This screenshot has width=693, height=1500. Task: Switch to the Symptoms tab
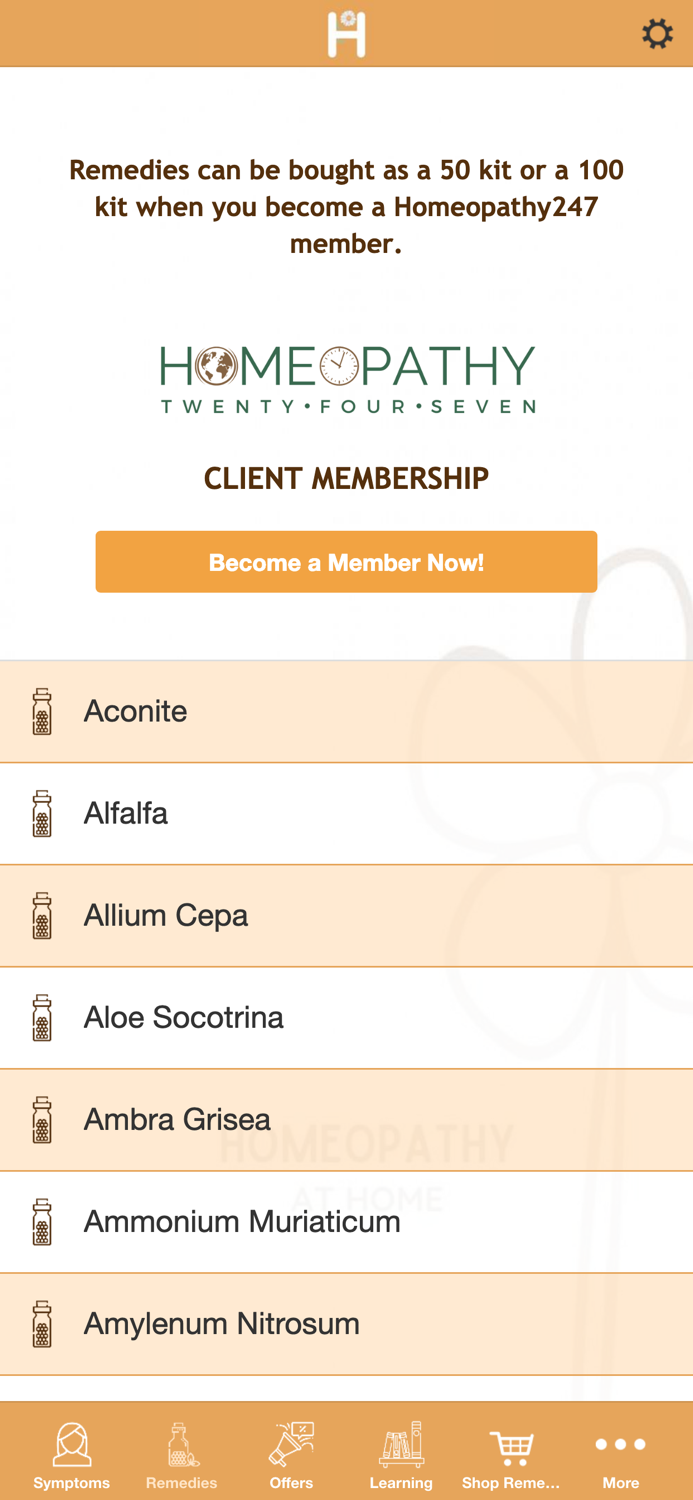pos(72,1456)
